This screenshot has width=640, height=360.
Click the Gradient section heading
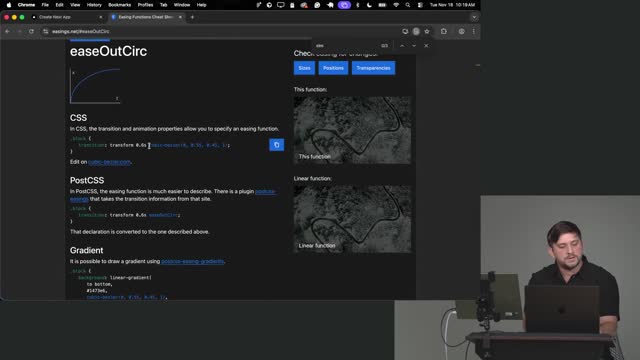coord(87,250)
